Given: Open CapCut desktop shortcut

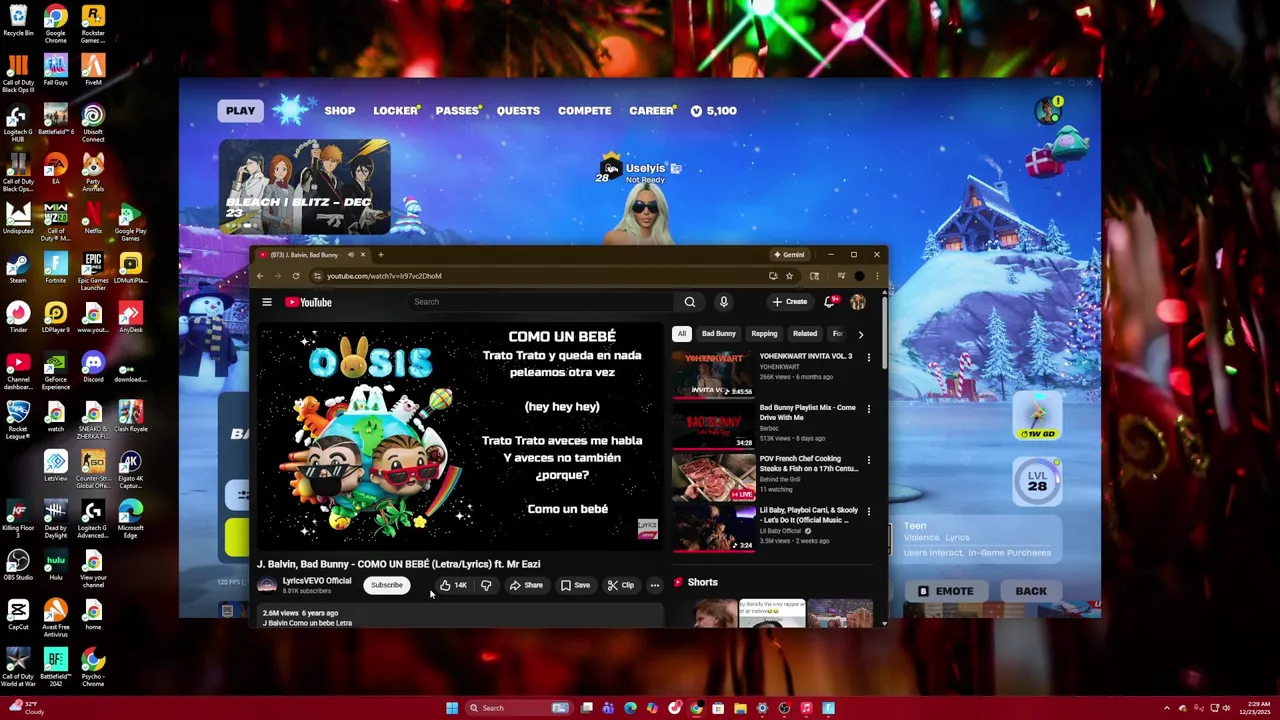Looking at the screenshot, I should 18,614.
